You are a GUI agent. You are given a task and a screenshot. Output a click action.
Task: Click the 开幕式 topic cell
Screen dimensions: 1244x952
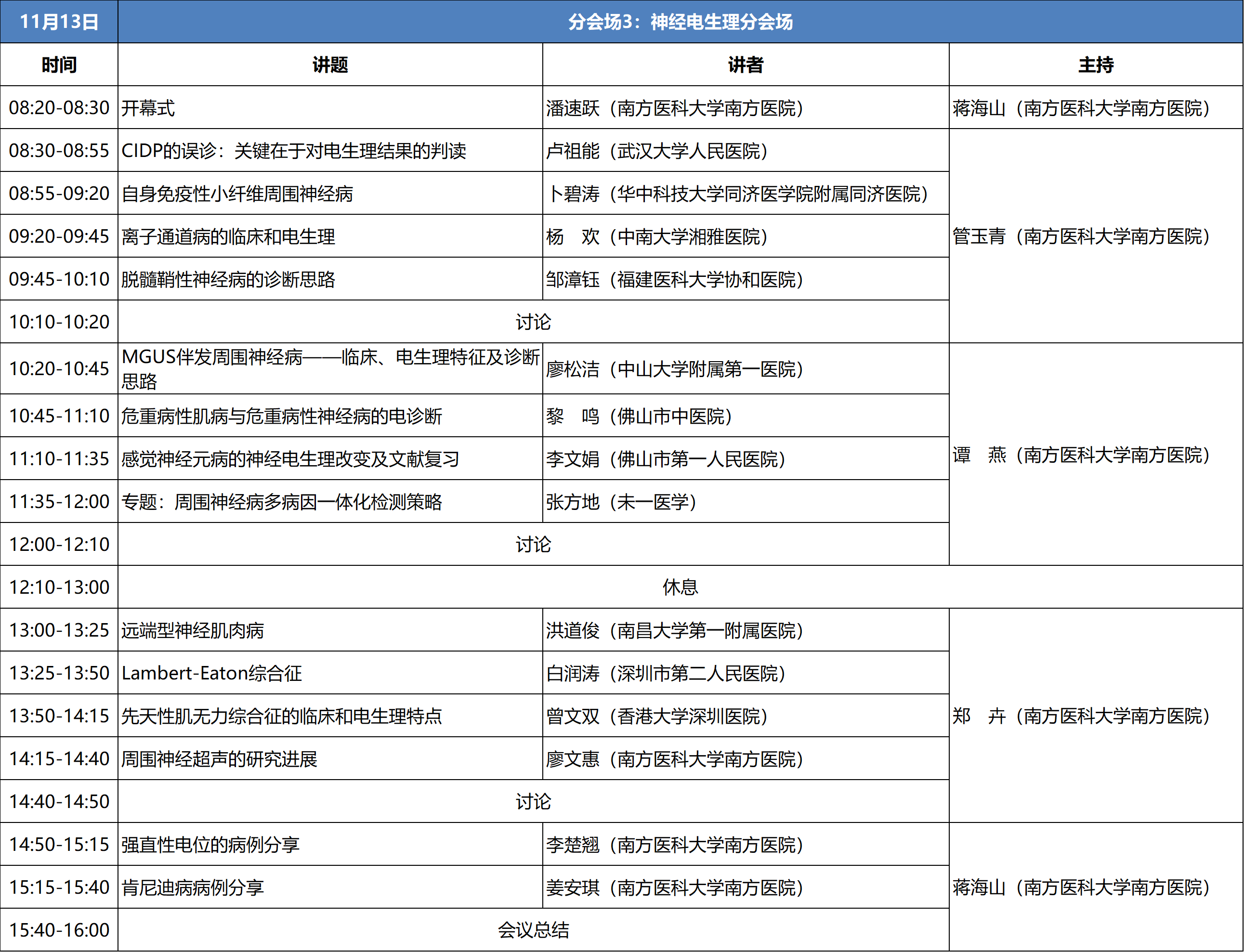click(x=330, y=108)
